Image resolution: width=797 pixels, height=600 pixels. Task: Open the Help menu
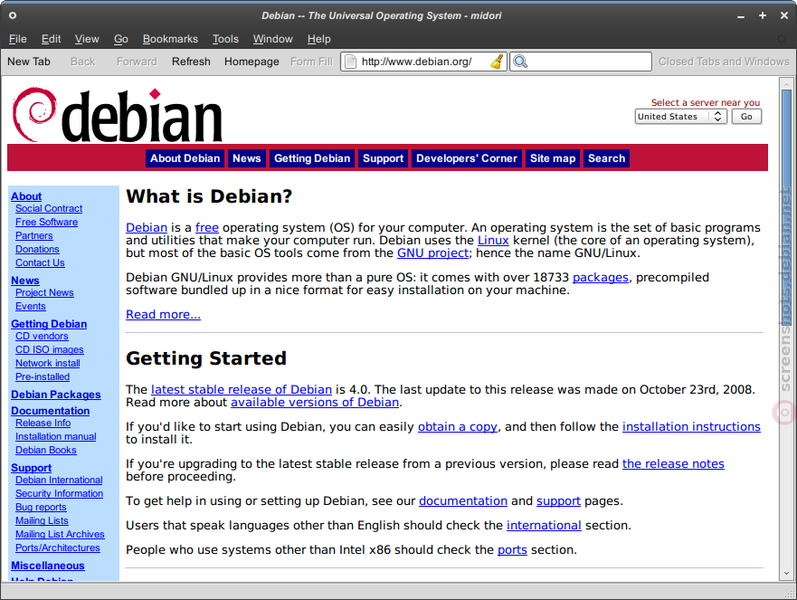(319, 39)
